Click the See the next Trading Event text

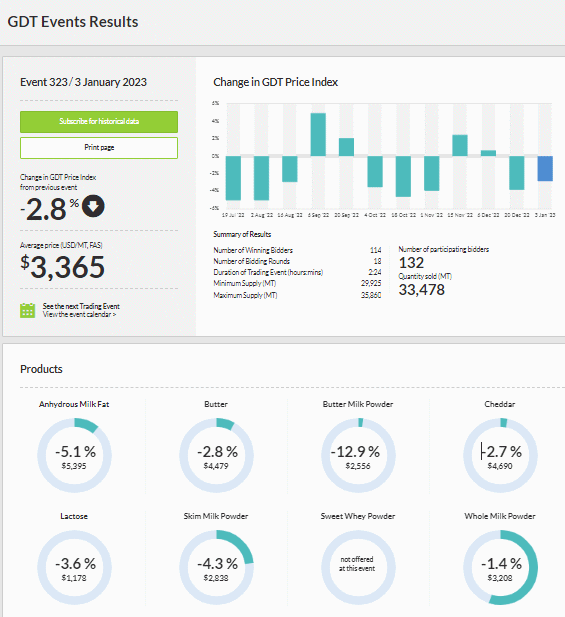(x=81, y=306)
